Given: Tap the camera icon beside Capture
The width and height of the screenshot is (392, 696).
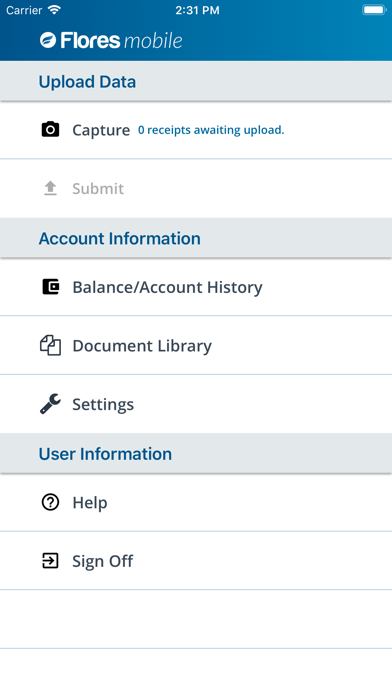Looking at the screenshot, I should tap(50, 130).
